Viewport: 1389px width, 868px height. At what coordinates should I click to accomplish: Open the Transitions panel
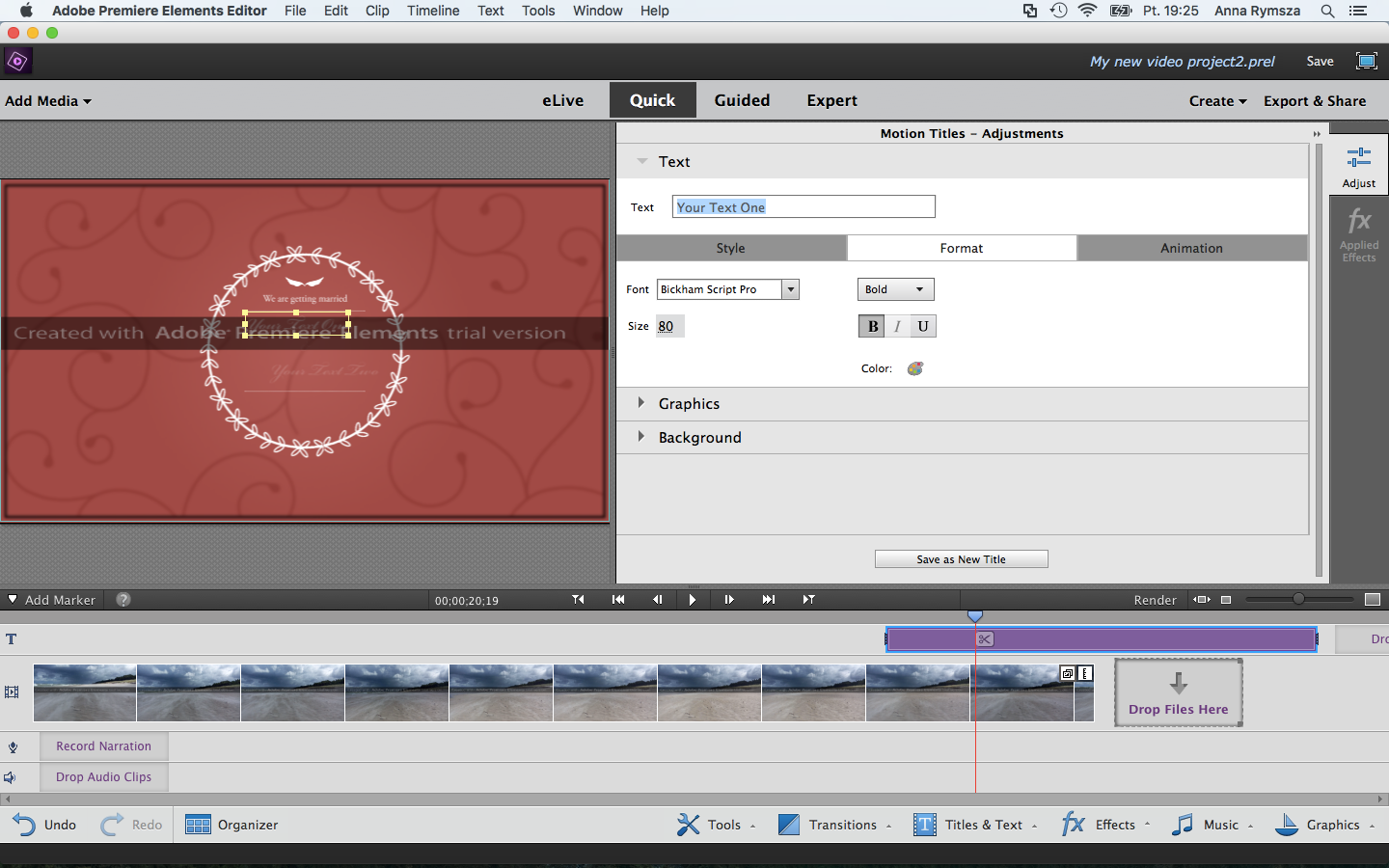(834, 825)
